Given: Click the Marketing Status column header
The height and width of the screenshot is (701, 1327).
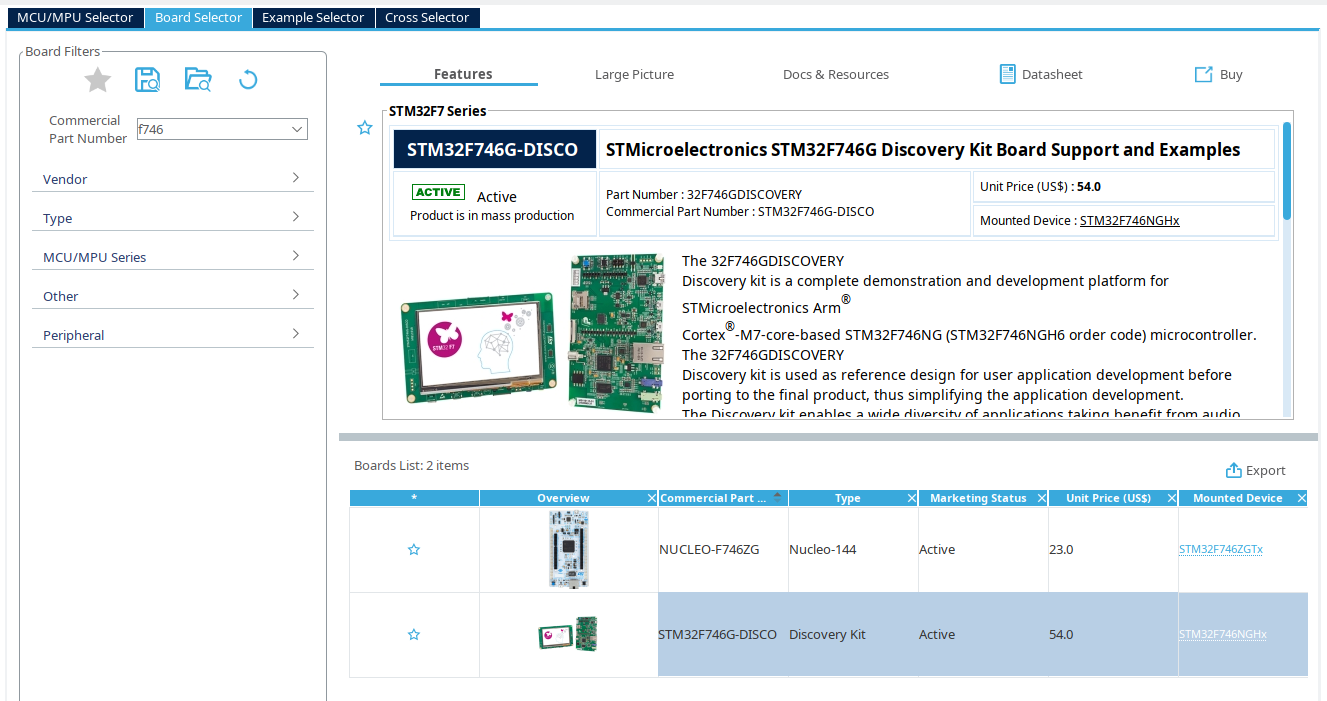Looking at the screenshot, I should (x=978, y=498).
